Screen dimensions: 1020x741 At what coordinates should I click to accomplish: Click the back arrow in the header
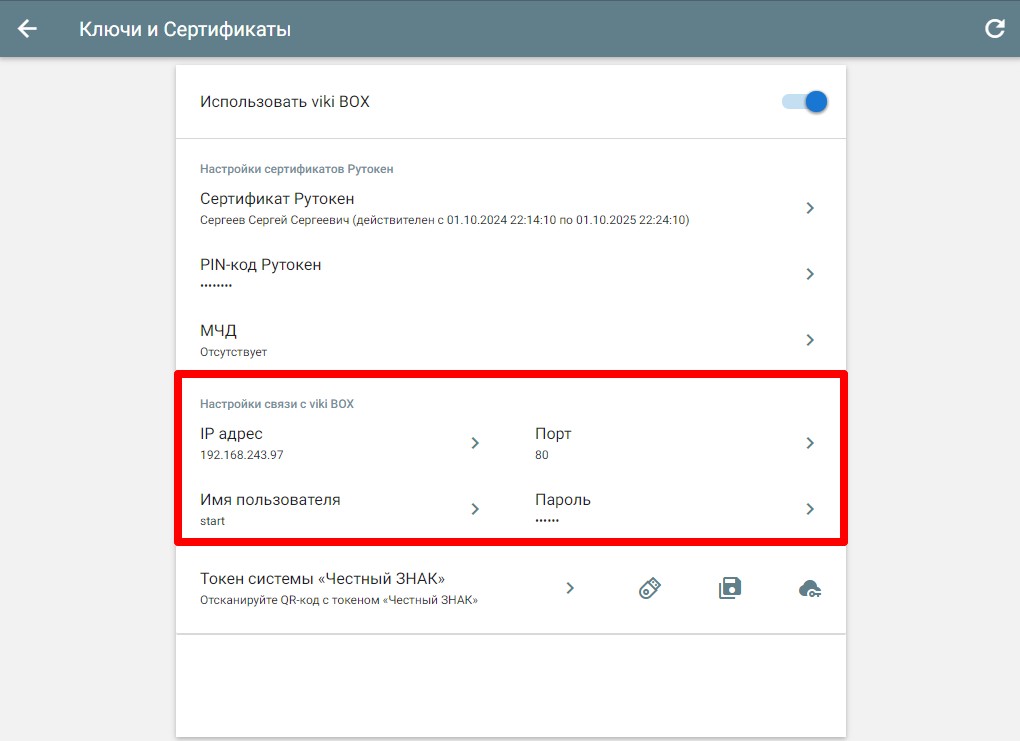tap(27, 29)
